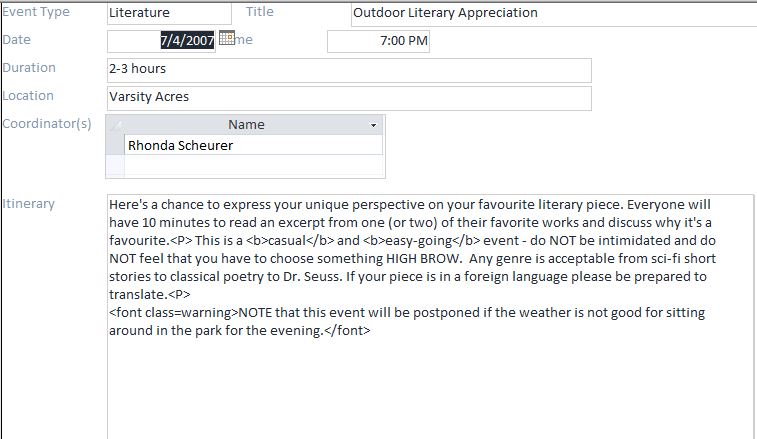Click the Duration field
Image resolution: width=757 pixels, height=439 pixels.
(349, 70)
